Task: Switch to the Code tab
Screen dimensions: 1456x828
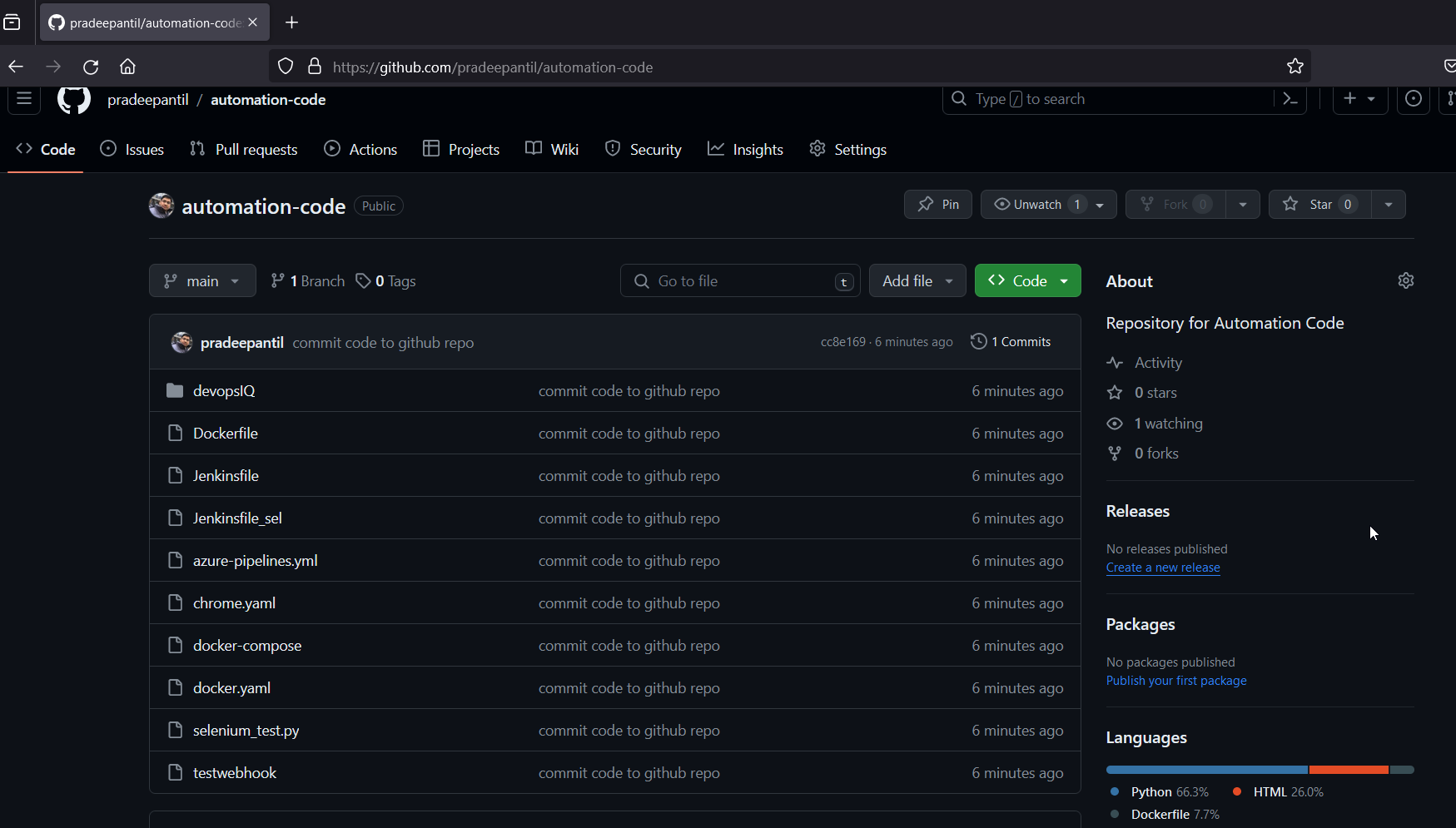Action: (x=46, y=149)
